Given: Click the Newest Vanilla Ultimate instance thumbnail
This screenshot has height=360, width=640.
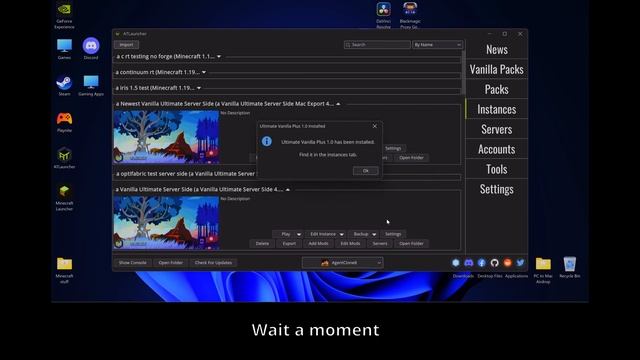Looking at the screenshot, I should (166, 137).
